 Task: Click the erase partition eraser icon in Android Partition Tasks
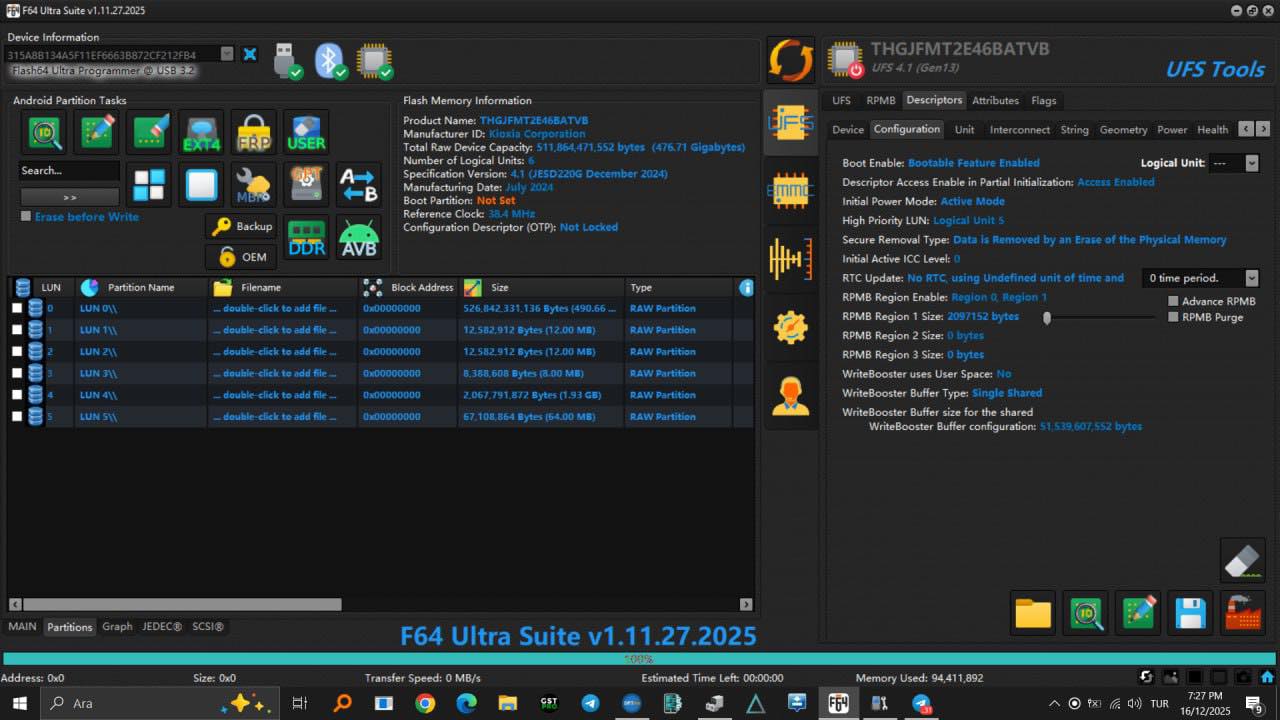click(149, 132)
